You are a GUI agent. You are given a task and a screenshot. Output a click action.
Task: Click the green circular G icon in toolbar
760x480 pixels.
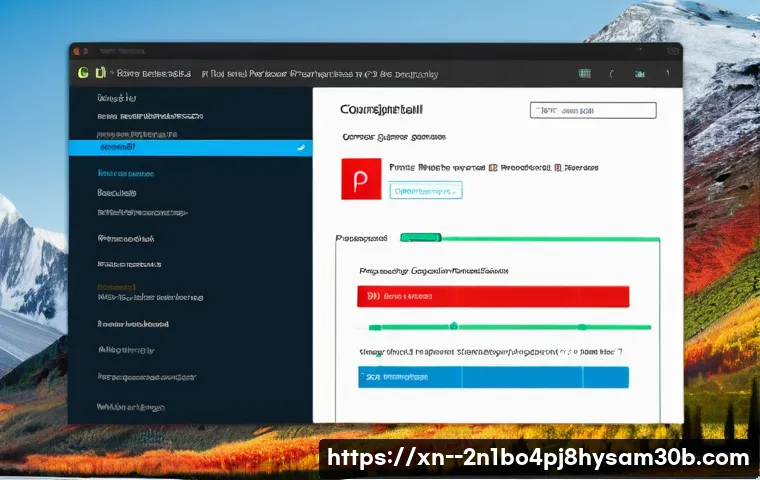(x=83, y=72)
